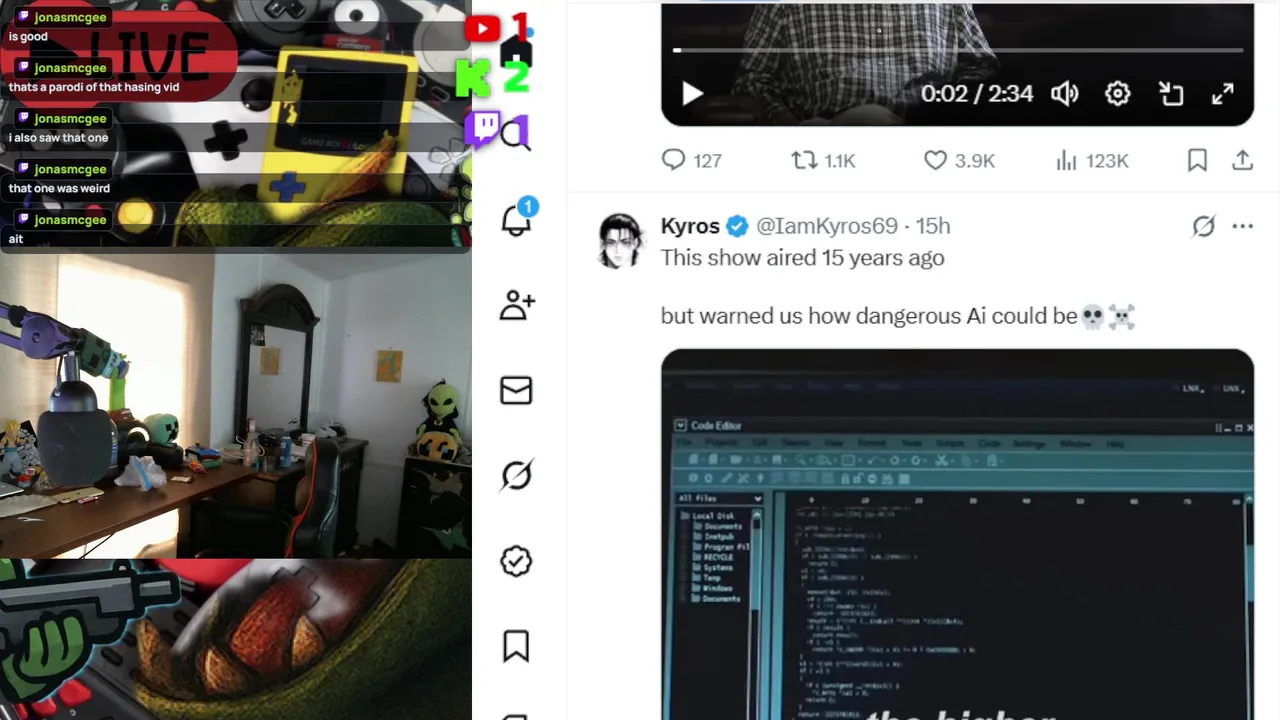Open the Verified badge sidebar icon
This screenshot has width=1280, height=720.
pyautogui.click(x=516, y=561)
